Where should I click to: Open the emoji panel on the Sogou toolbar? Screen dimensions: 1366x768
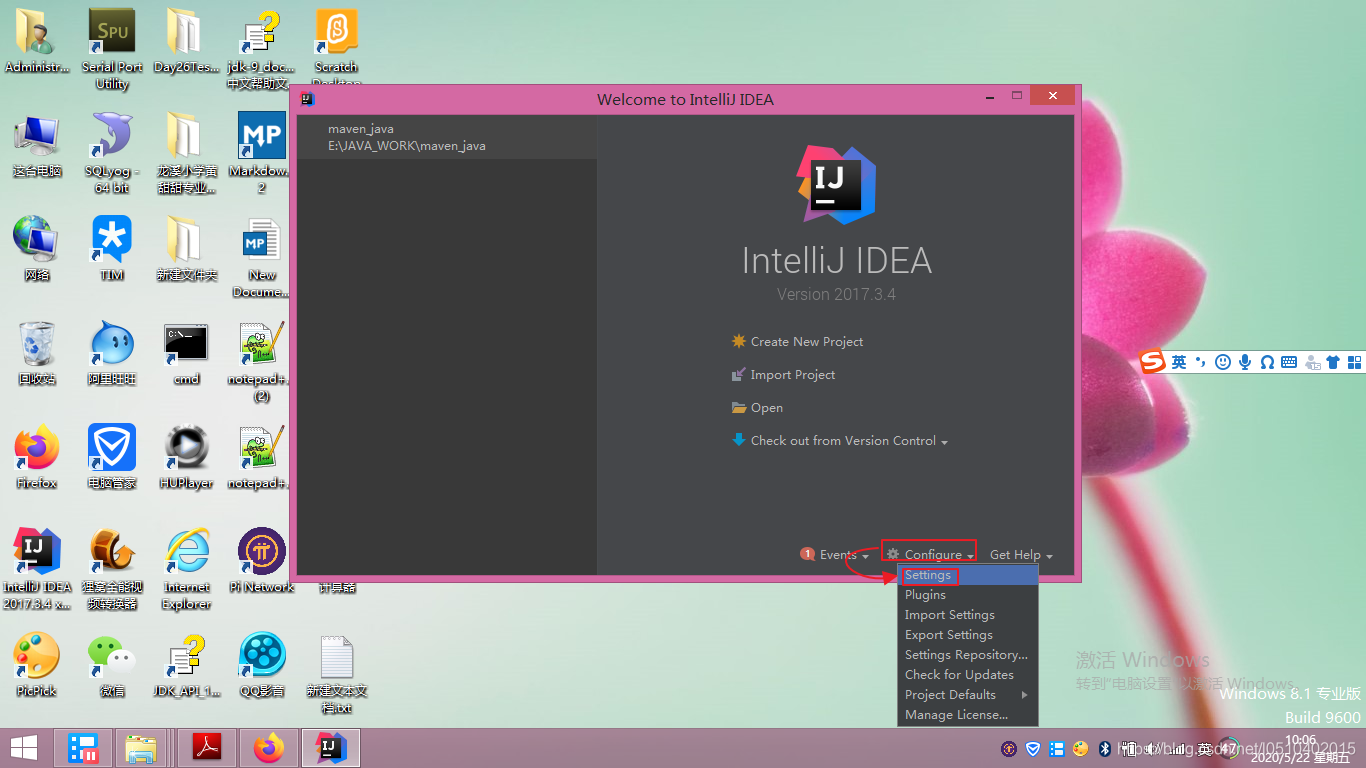(1222, 362)
